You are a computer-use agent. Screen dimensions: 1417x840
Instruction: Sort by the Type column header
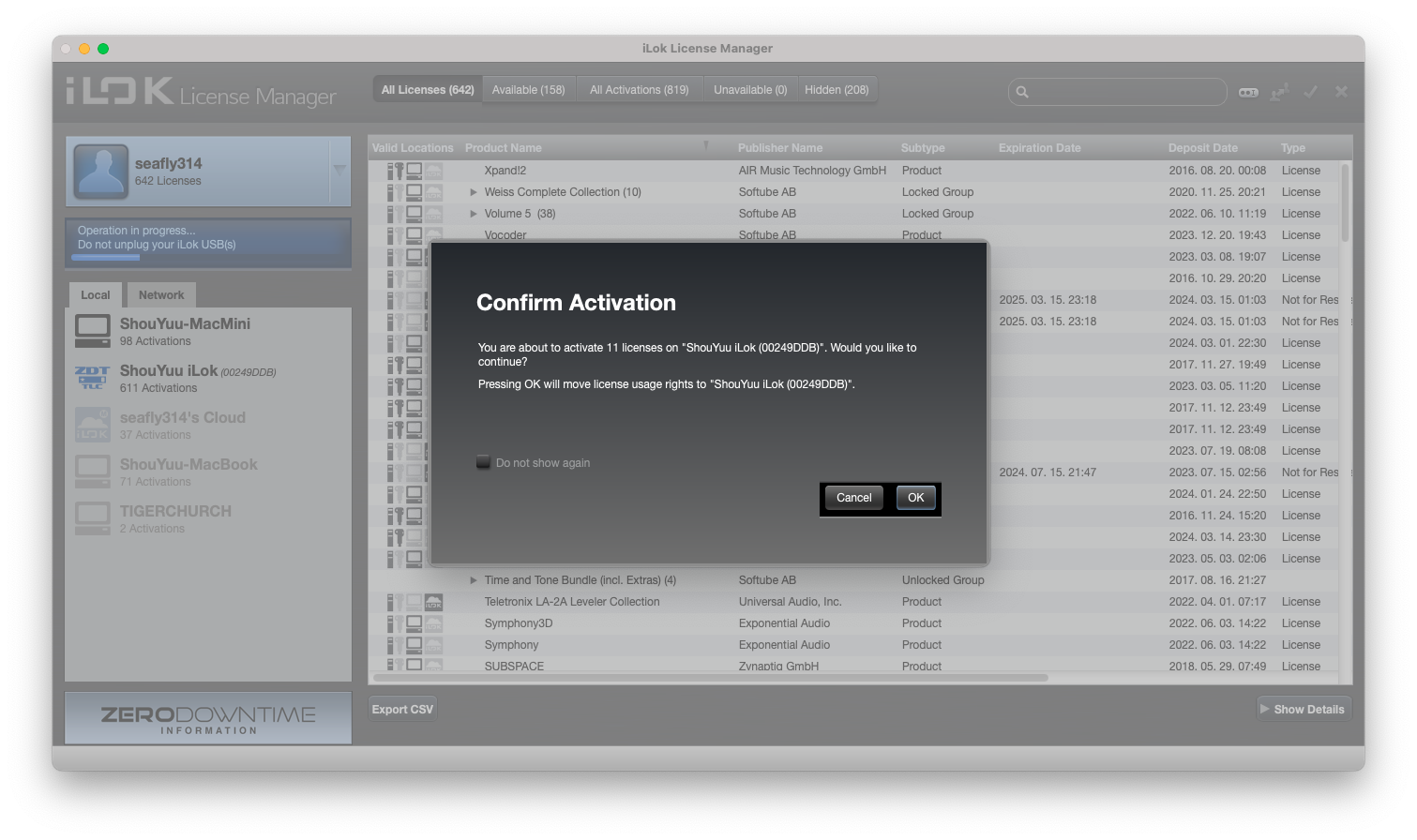(x=1293, y=148)
